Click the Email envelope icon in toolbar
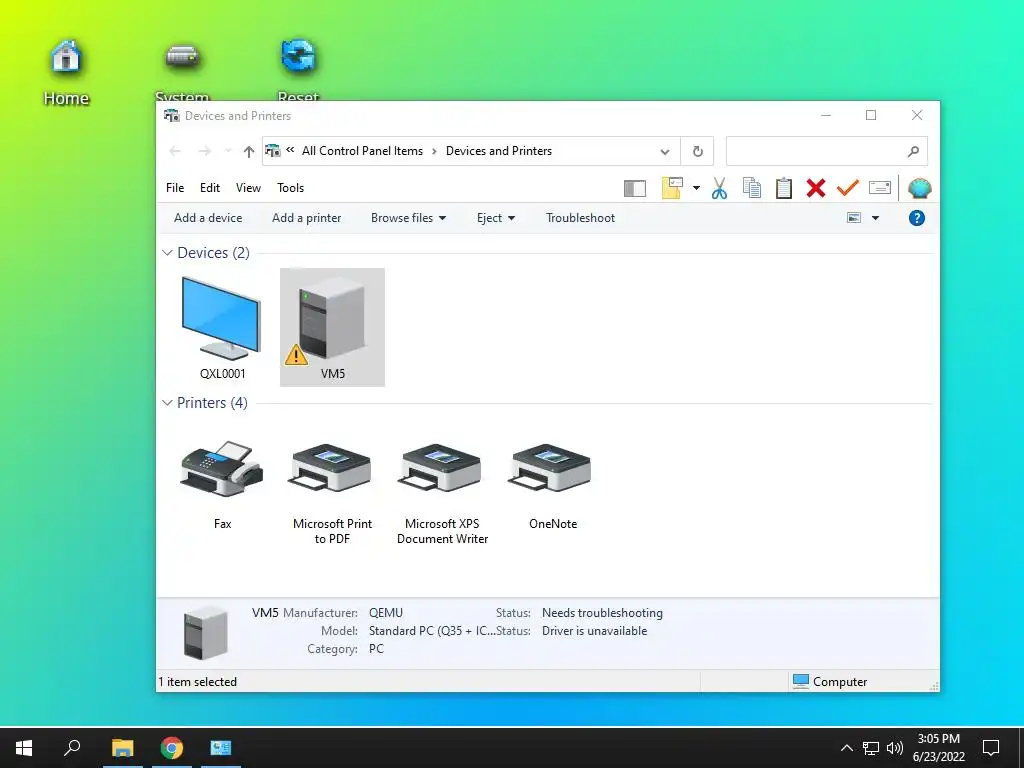This screenshot has width=1024, height=768. coord(880,188)
